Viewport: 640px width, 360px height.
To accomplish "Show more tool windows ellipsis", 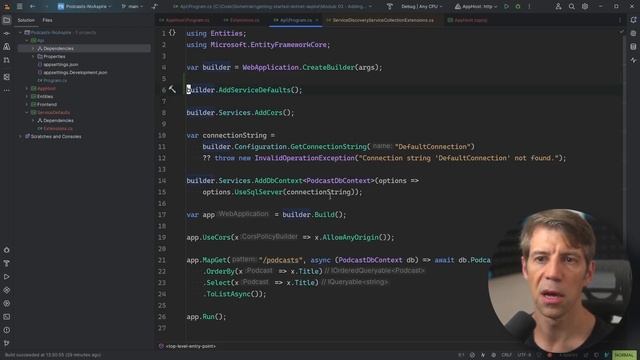I will point(7,90).
